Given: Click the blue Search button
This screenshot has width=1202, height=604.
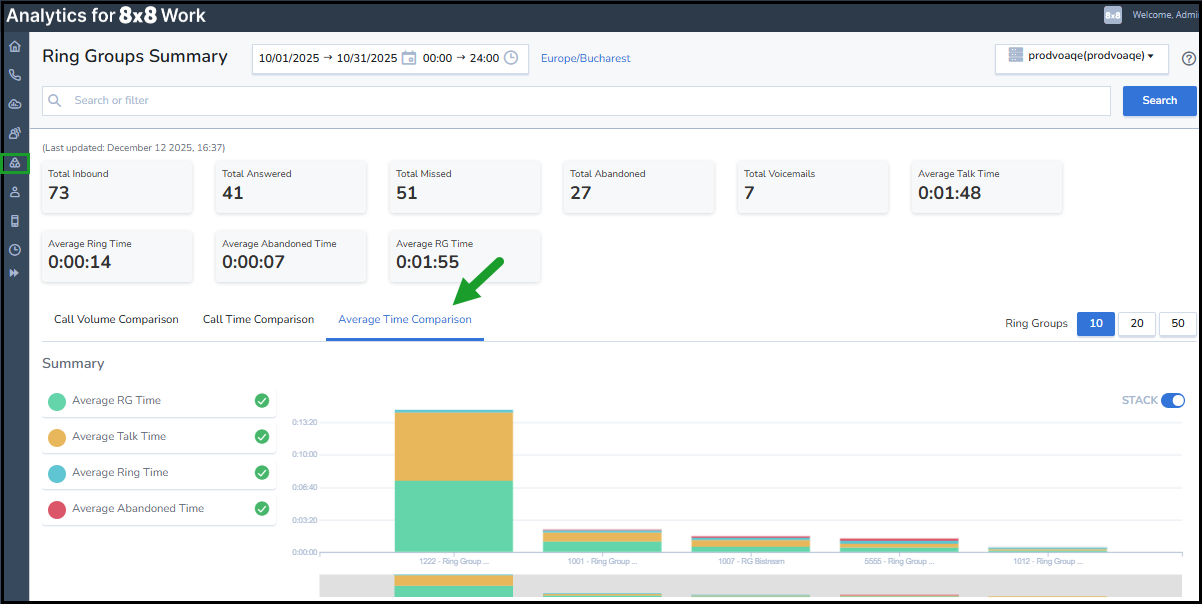Looking at the screenshot, I should (1159, 101).
